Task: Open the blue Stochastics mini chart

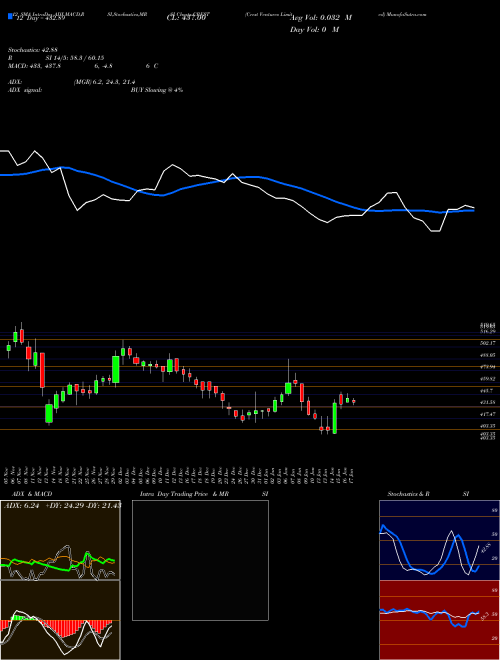Action: 439,540
